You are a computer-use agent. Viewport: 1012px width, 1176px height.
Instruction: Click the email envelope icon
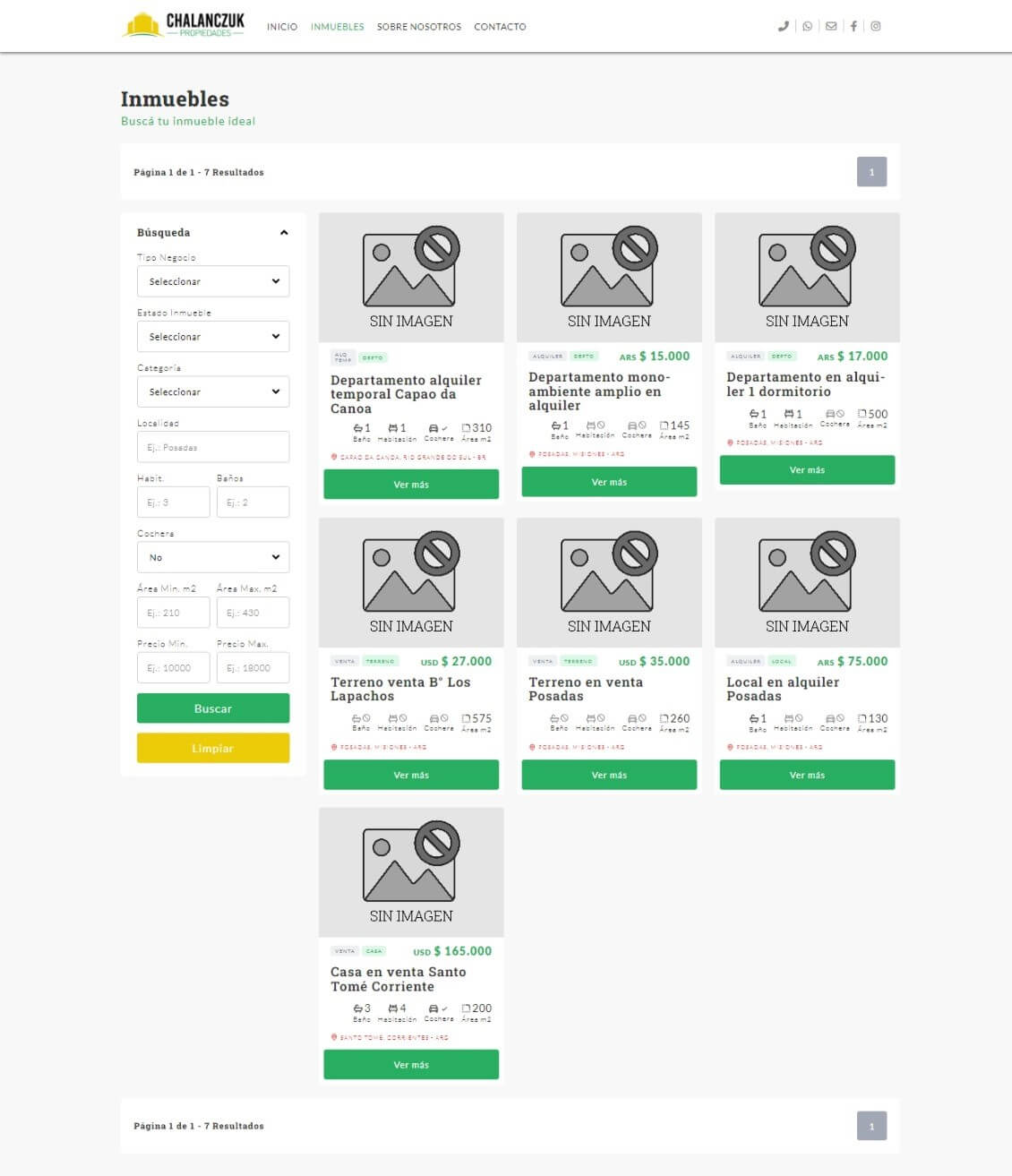click(831, 26)
